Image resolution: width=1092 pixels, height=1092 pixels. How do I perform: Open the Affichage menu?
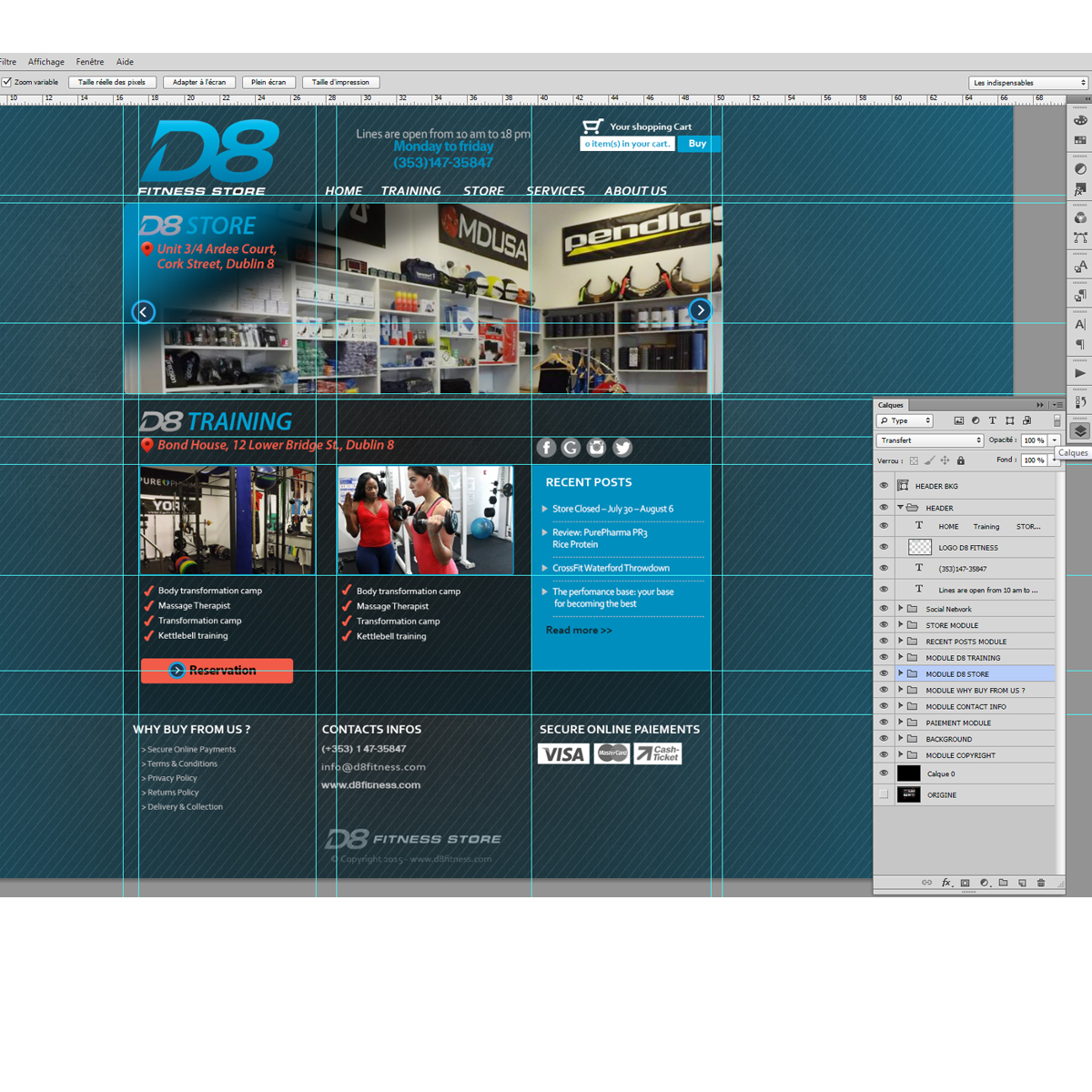tap(46, 62)
